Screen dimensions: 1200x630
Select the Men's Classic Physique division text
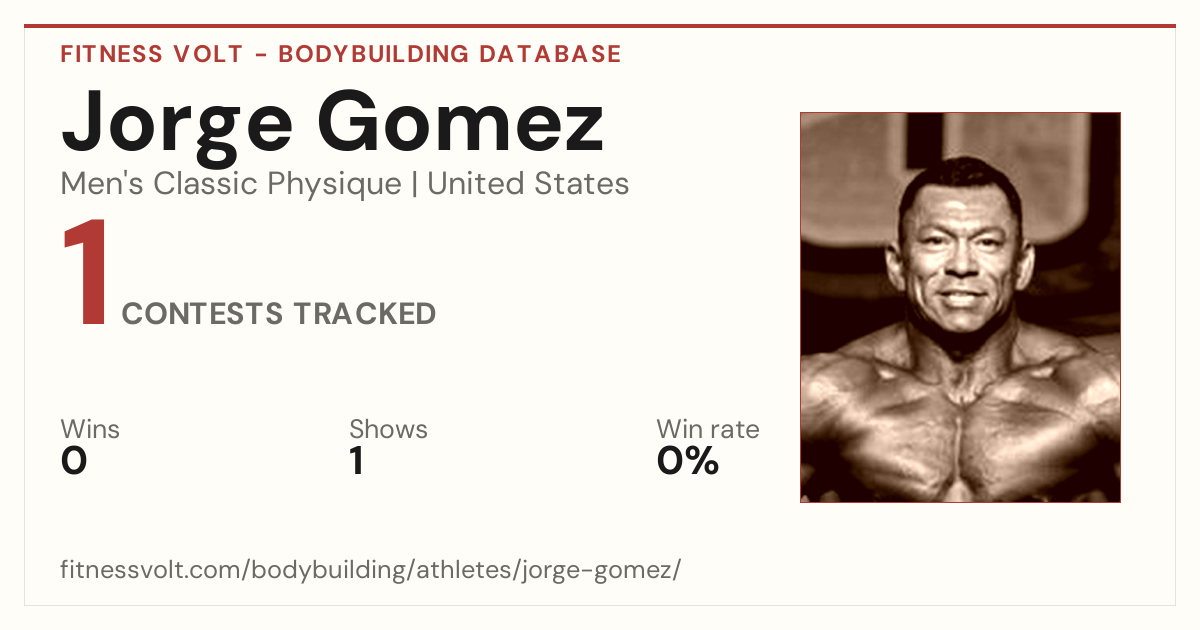232,185
